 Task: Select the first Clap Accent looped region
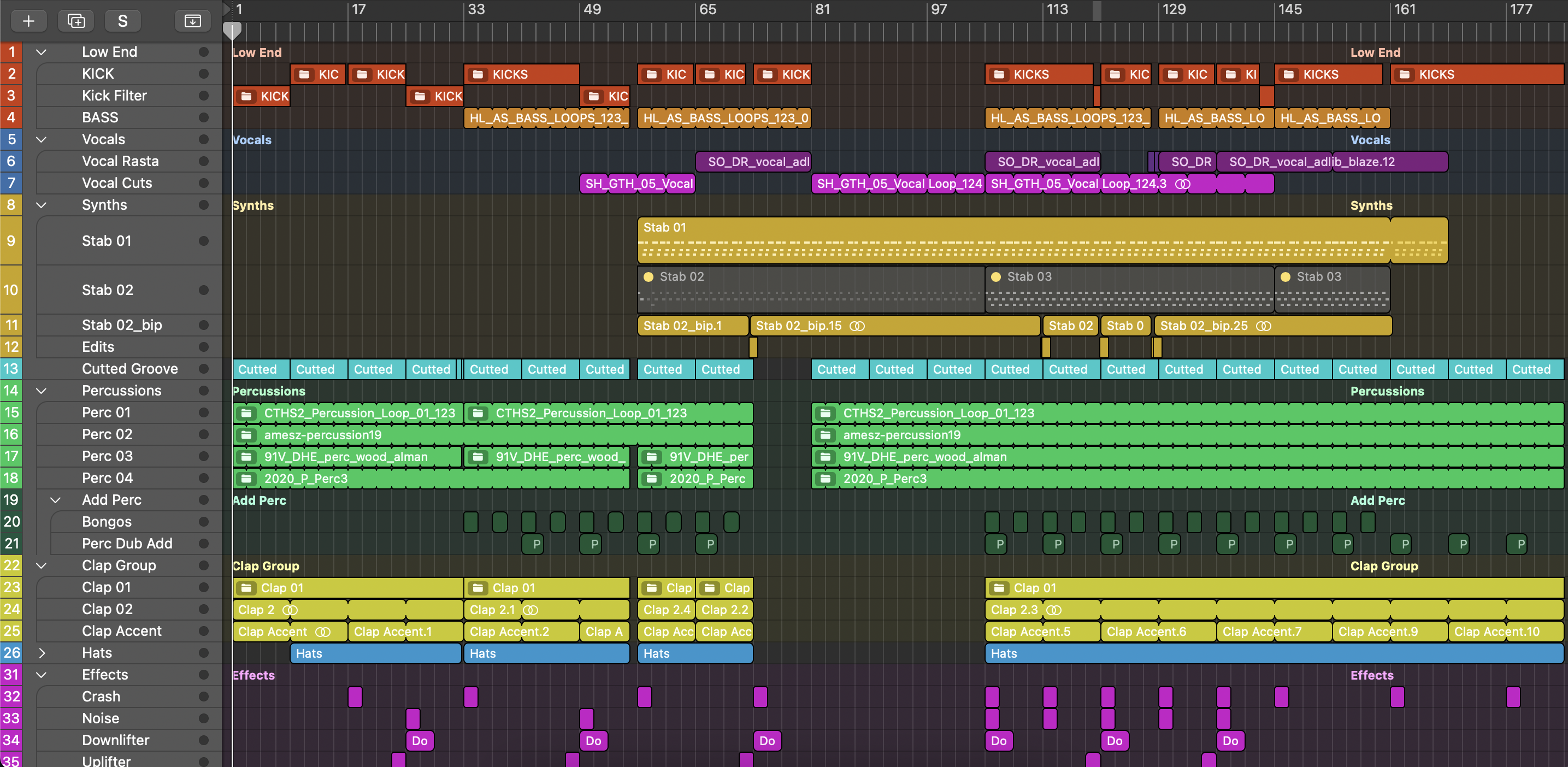(290, 632)
